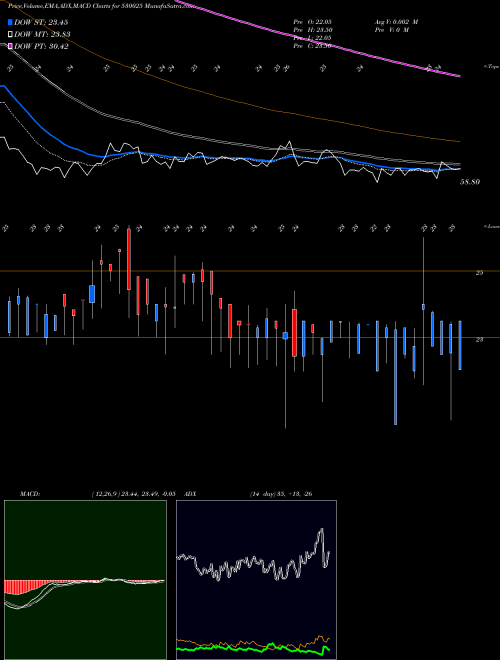500x660 pixels.
Task: Click the 'Pre L: 22.05' value
Action: pos(313,38)
